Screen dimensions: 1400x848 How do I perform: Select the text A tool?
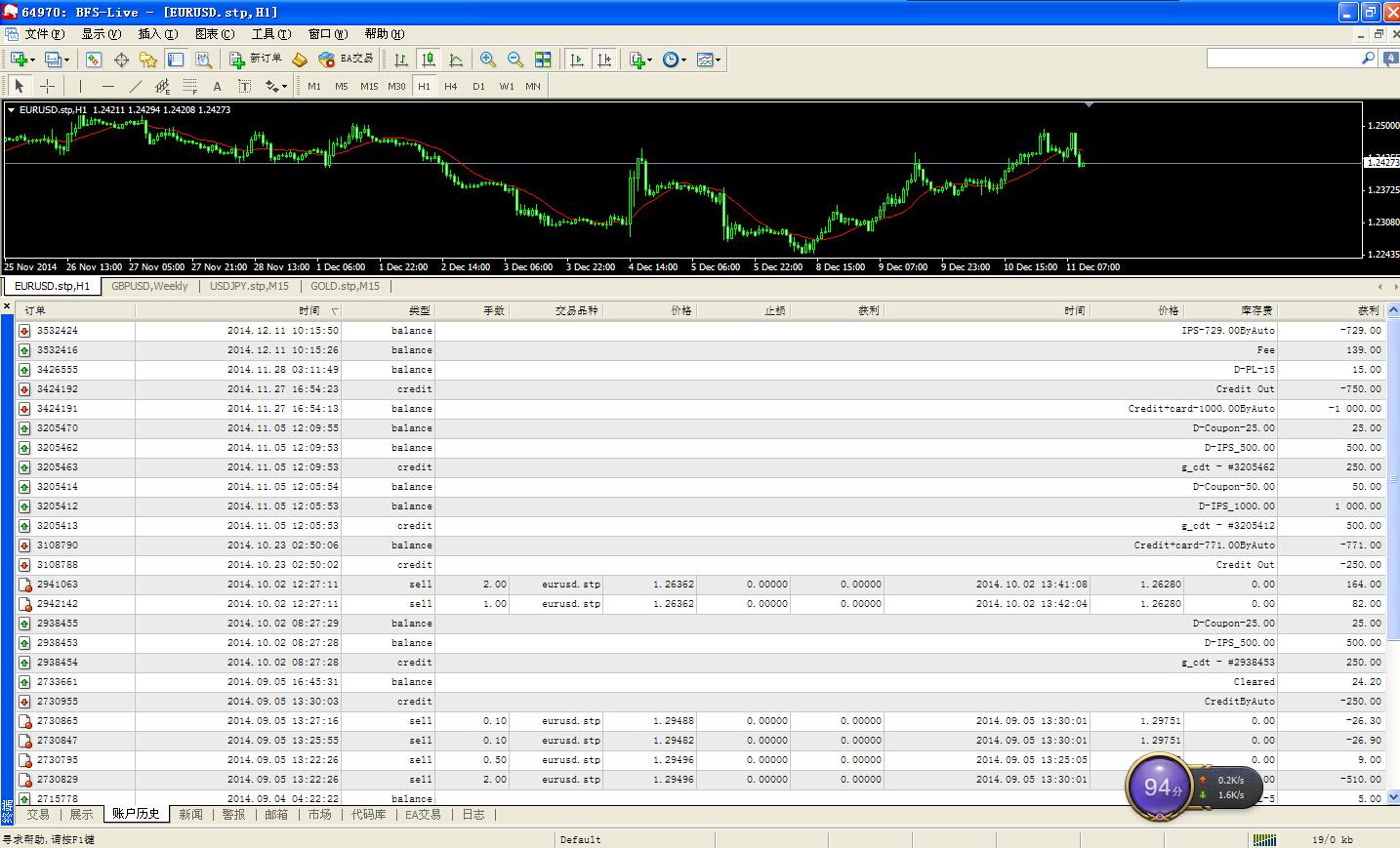(x=218, y=86)
